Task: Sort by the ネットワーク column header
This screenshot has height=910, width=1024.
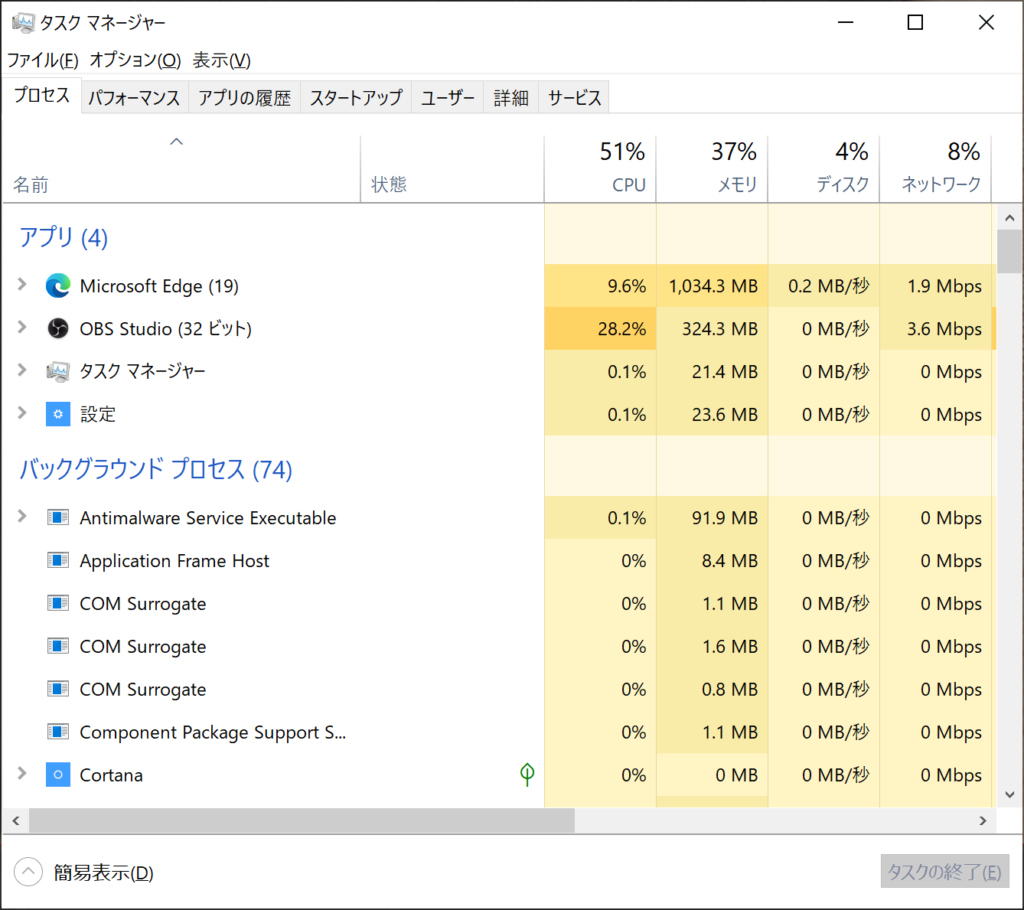Action: tap(935, 169)
